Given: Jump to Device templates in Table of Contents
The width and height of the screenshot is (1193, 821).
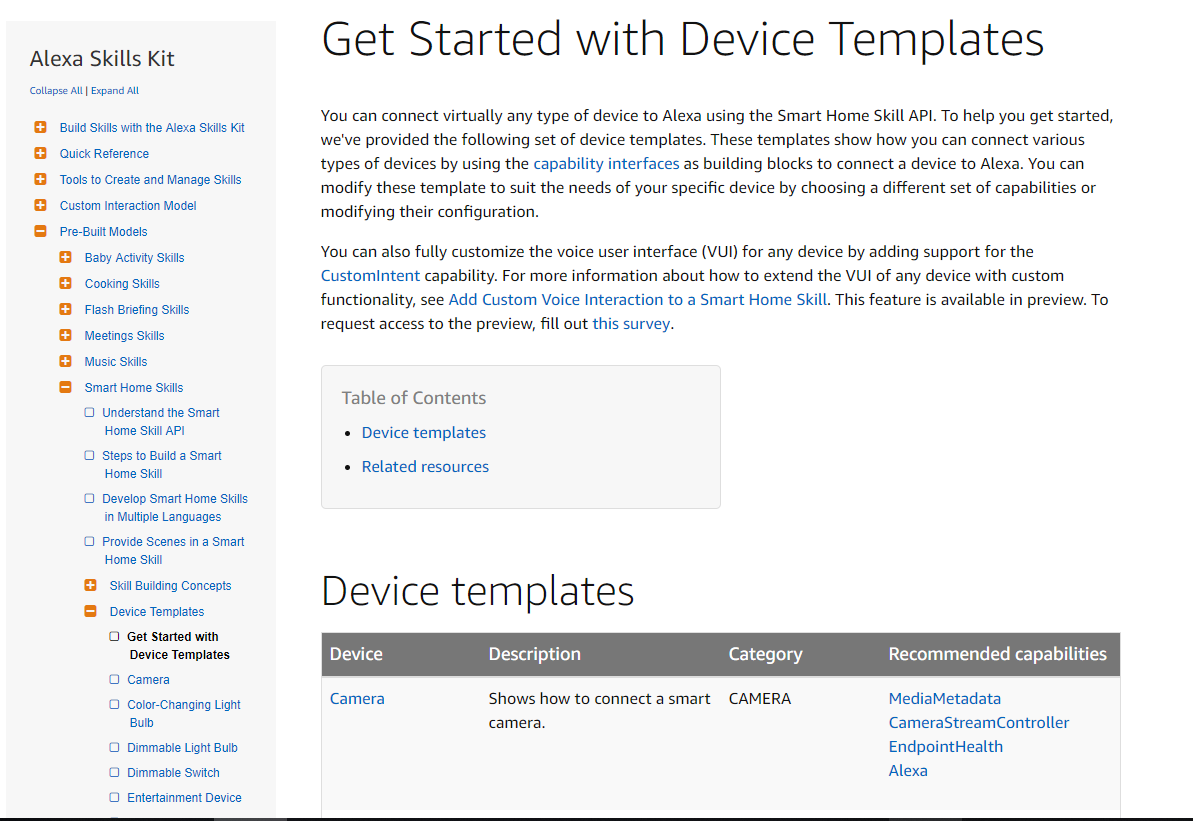Looking at the screenshot, I should click(424, 432).
